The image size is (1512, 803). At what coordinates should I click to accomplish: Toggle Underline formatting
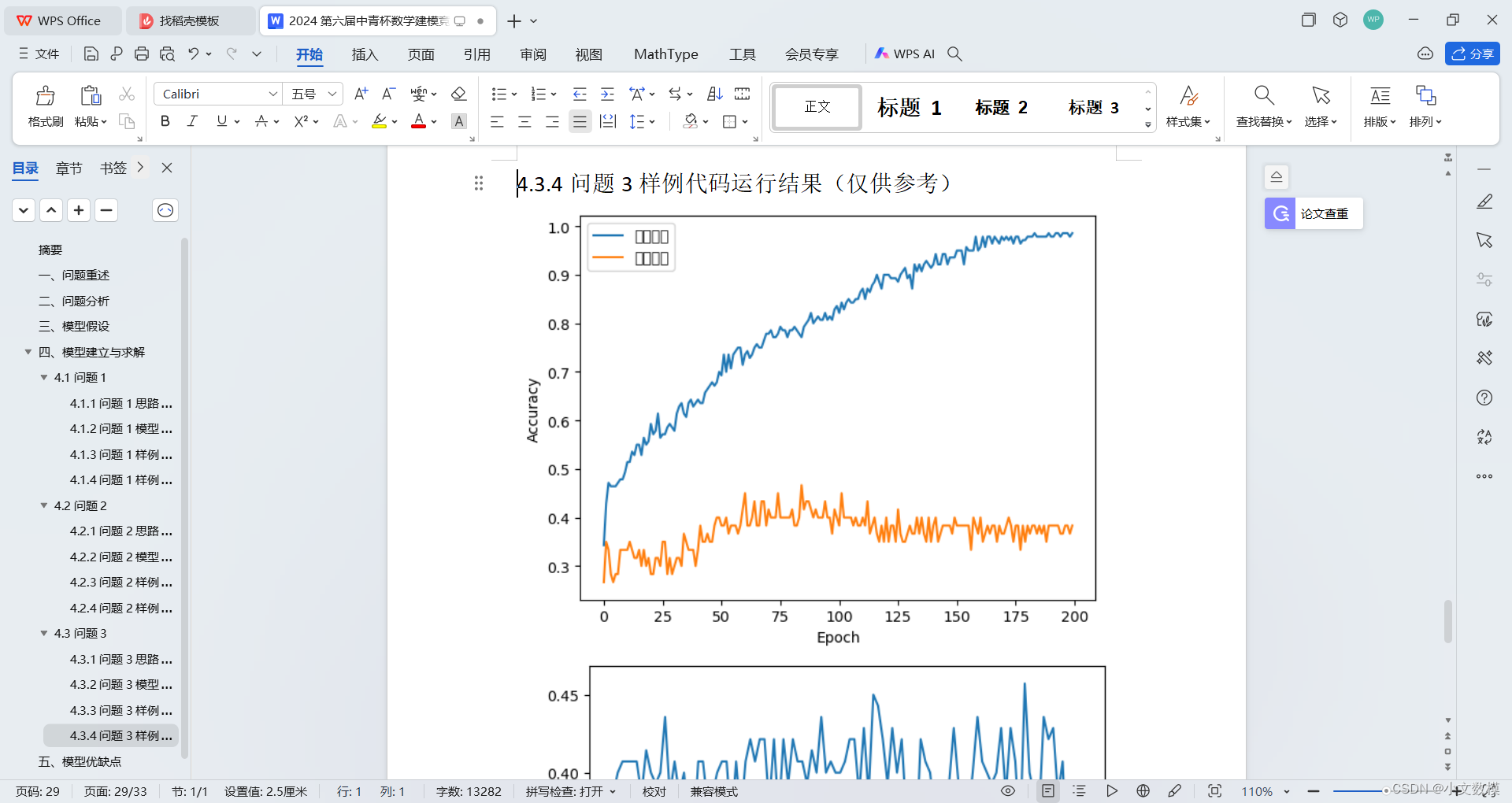coord(221,121)
